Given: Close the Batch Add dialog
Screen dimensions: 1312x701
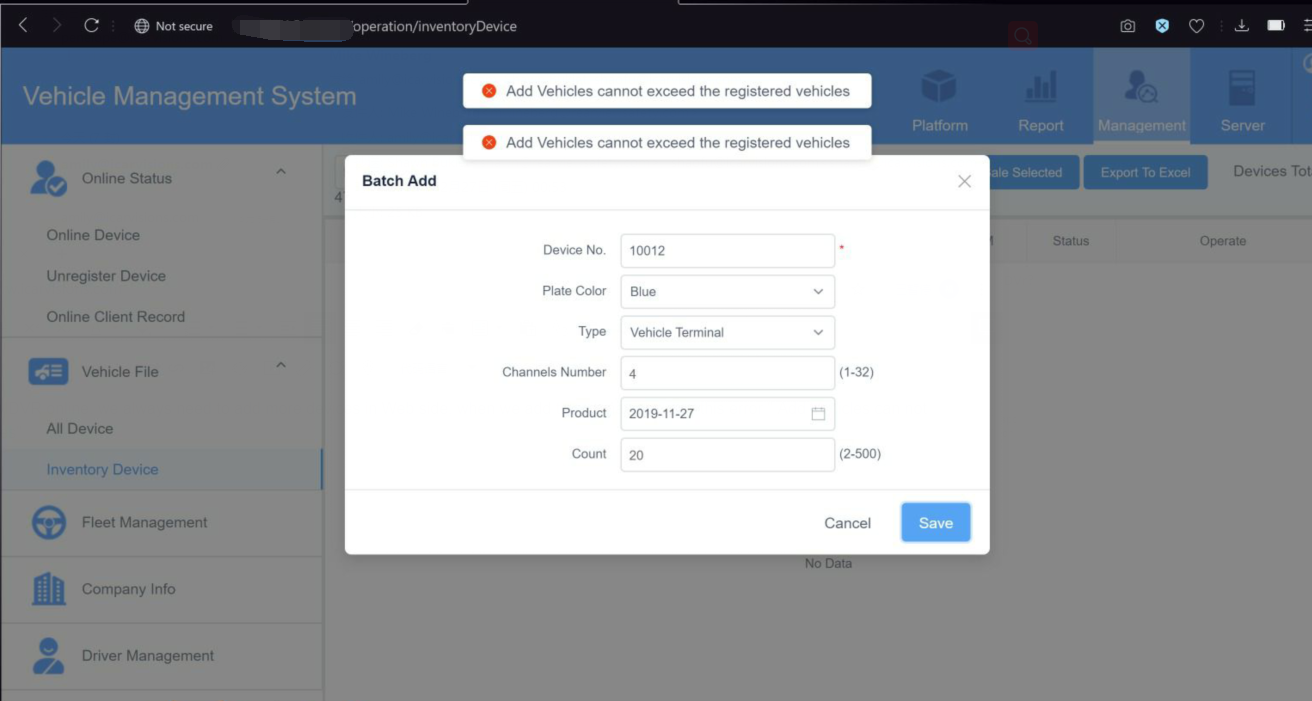Looking at the screenshot, I should pos(964,181).
